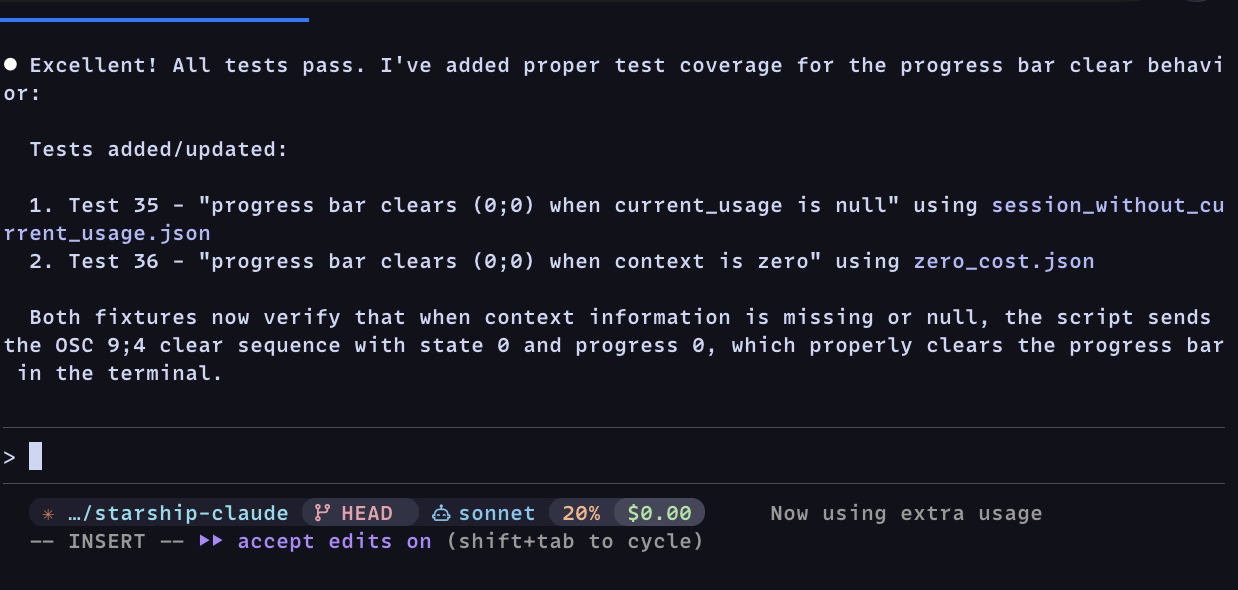
Task: Click the 20% context usage segment
Action: [581, 514]
